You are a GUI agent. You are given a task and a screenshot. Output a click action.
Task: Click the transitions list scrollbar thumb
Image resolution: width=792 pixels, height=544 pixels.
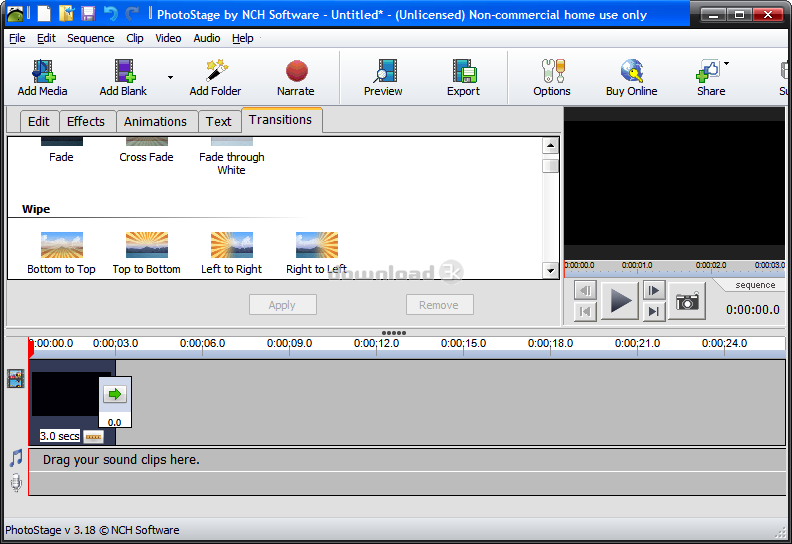[x=550, y=166]
